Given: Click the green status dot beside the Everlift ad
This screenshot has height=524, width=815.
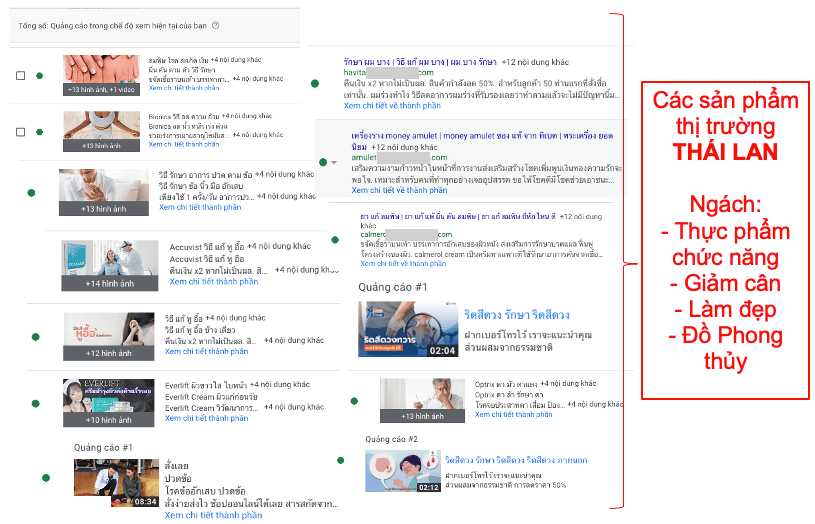Looking at the screenshot, I should 36,403.
